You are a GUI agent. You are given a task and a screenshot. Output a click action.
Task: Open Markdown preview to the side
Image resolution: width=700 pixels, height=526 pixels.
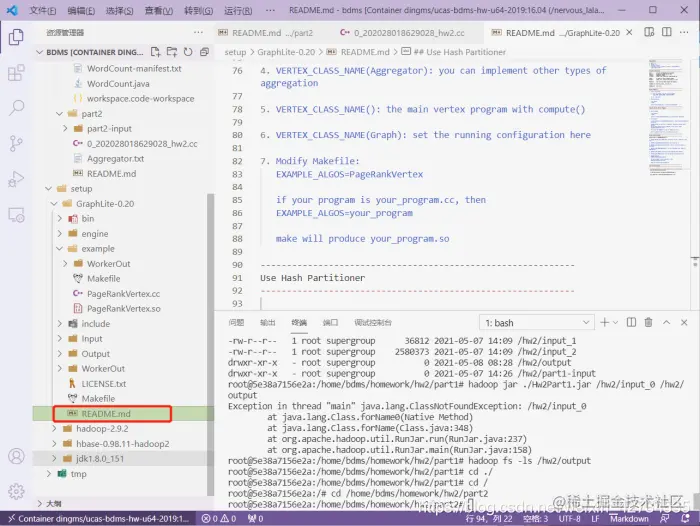pyautogui.click(x=649, y=32)
